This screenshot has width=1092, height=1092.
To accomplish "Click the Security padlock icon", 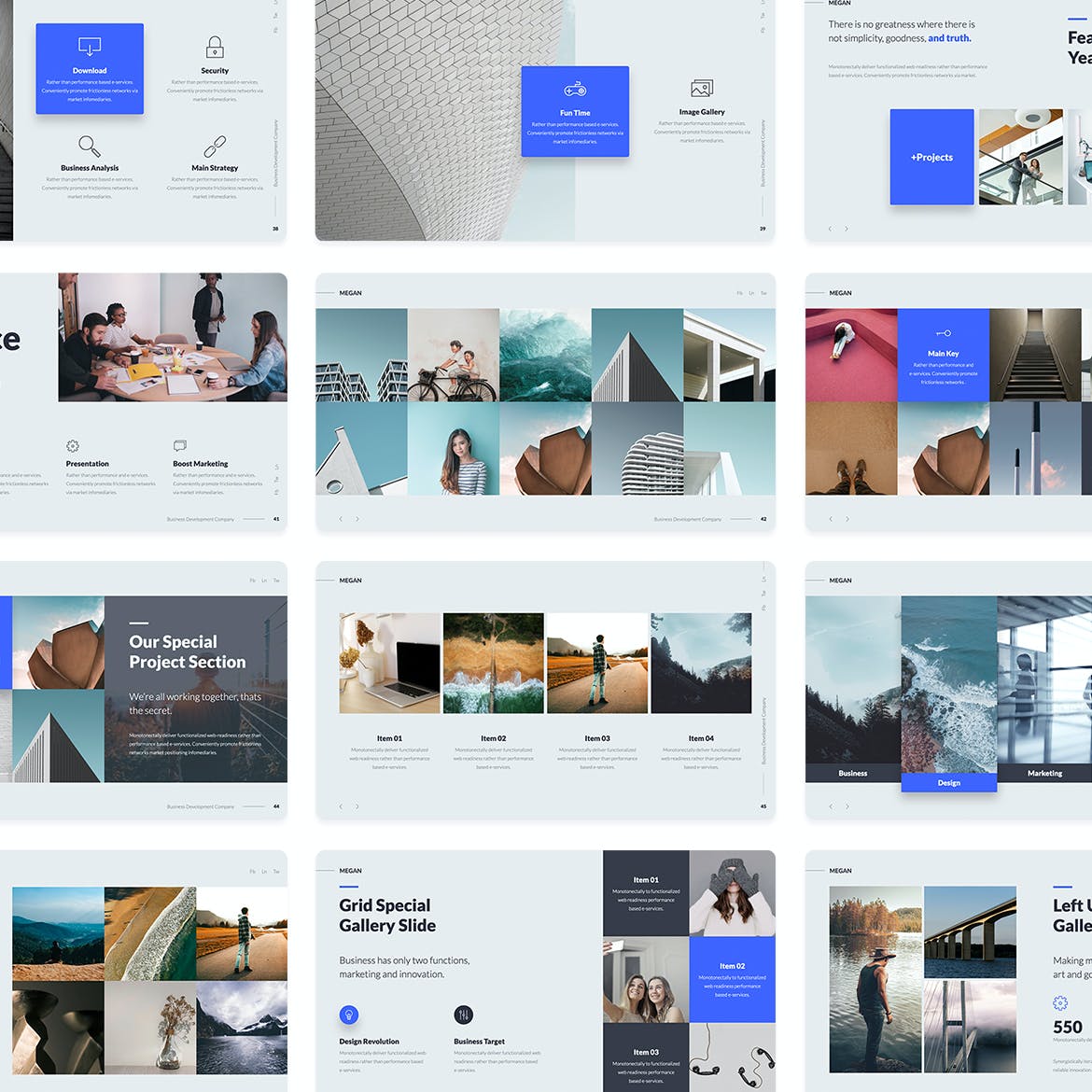I will coord(215,47).
